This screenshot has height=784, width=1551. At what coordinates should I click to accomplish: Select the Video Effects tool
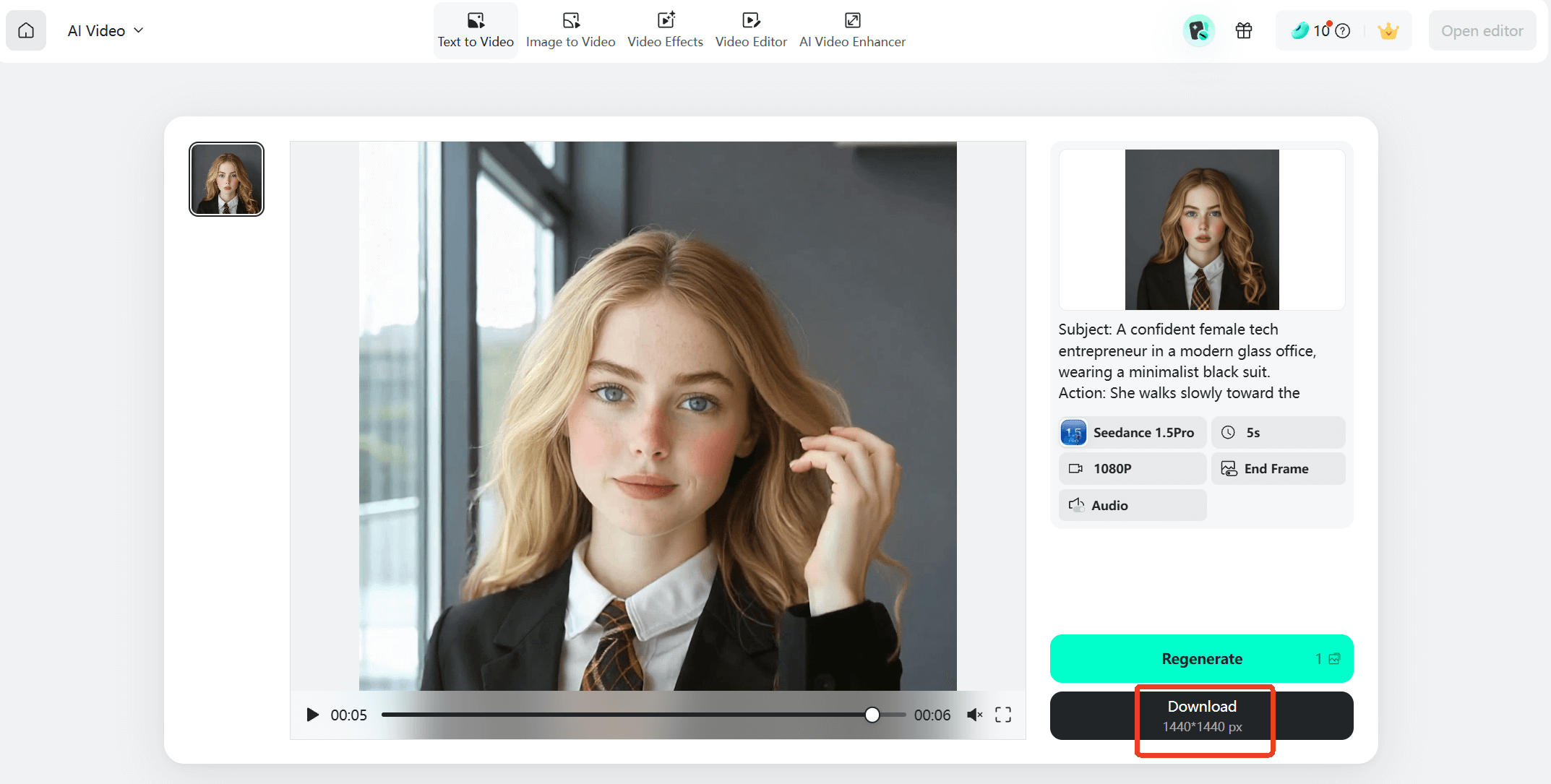[x=664, y=30]
